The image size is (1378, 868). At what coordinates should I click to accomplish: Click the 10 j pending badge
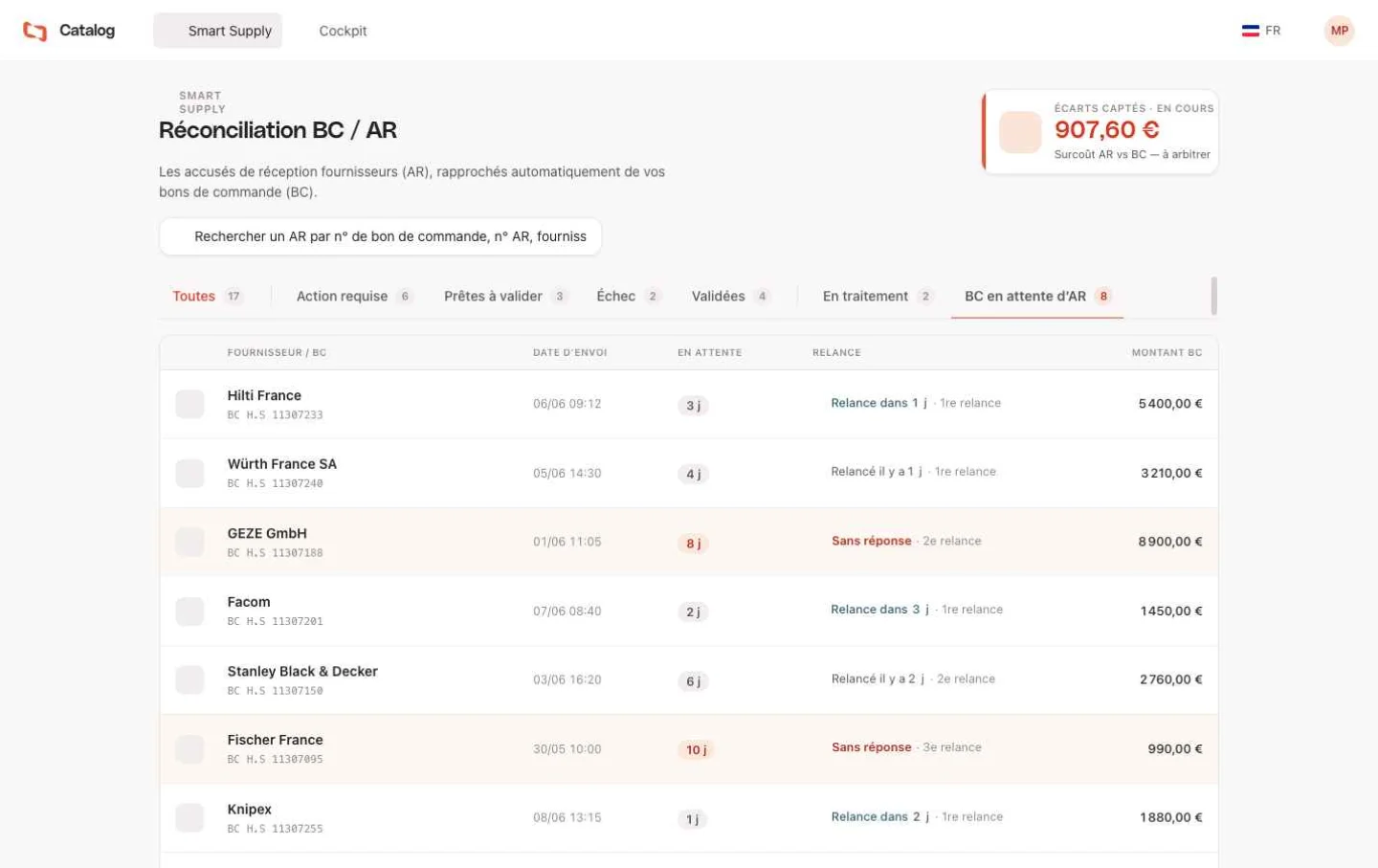tap(696, 750)
